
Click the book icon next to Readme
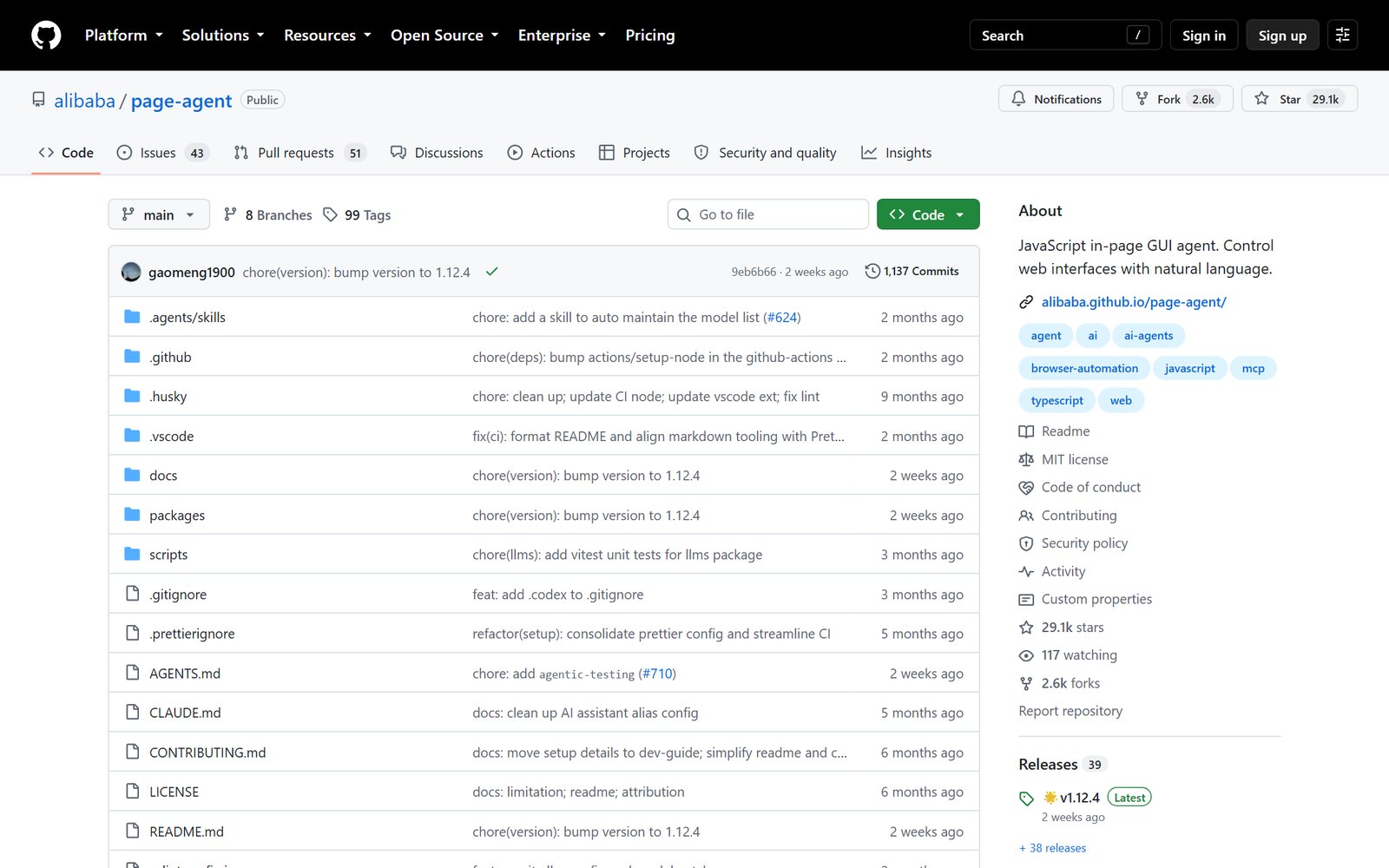[1026, 431]
